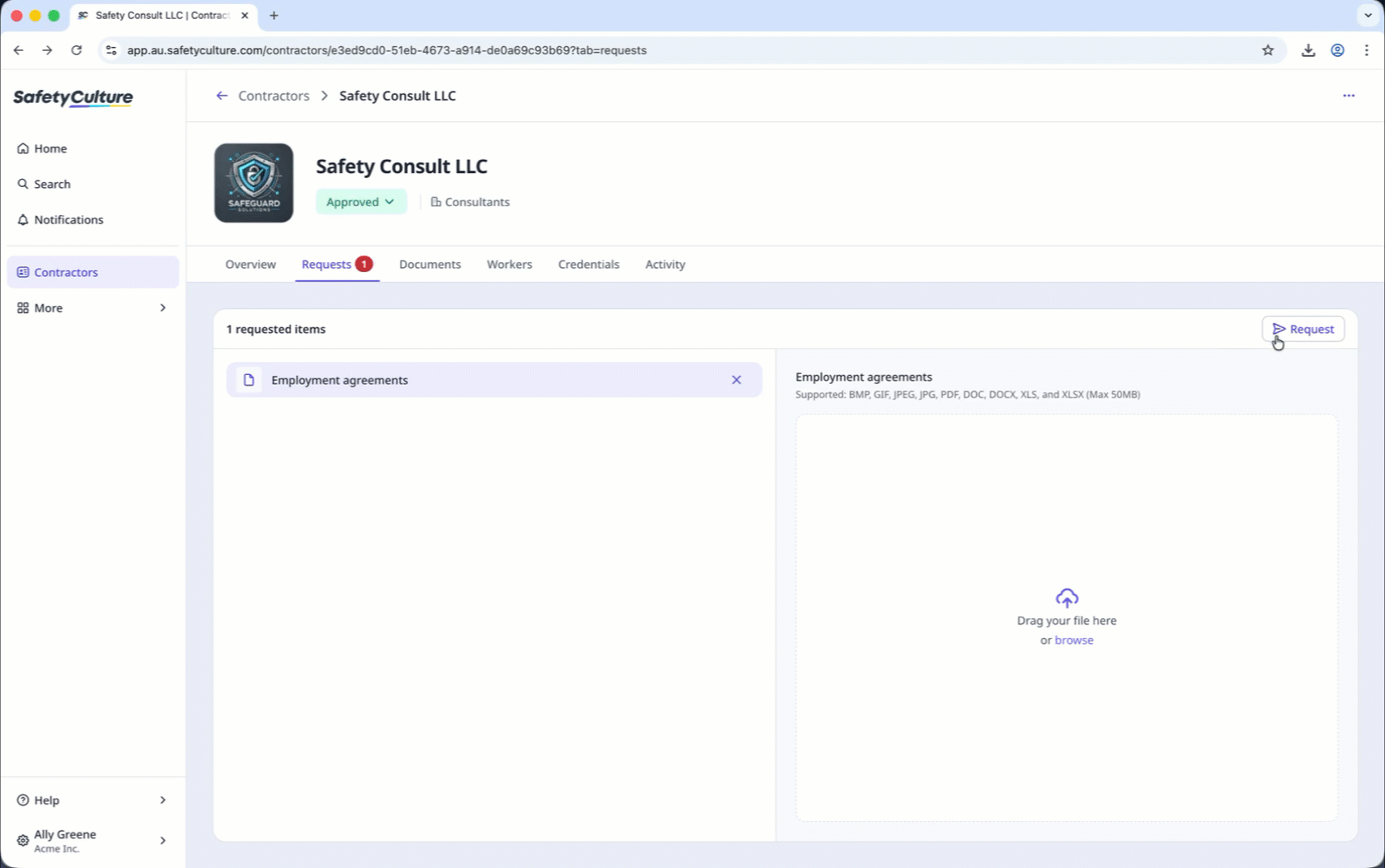Go back in browser history
Image resolution: width=1385 pixels, height=868 pixels.
pyautogui.click(x=18, y=50)
